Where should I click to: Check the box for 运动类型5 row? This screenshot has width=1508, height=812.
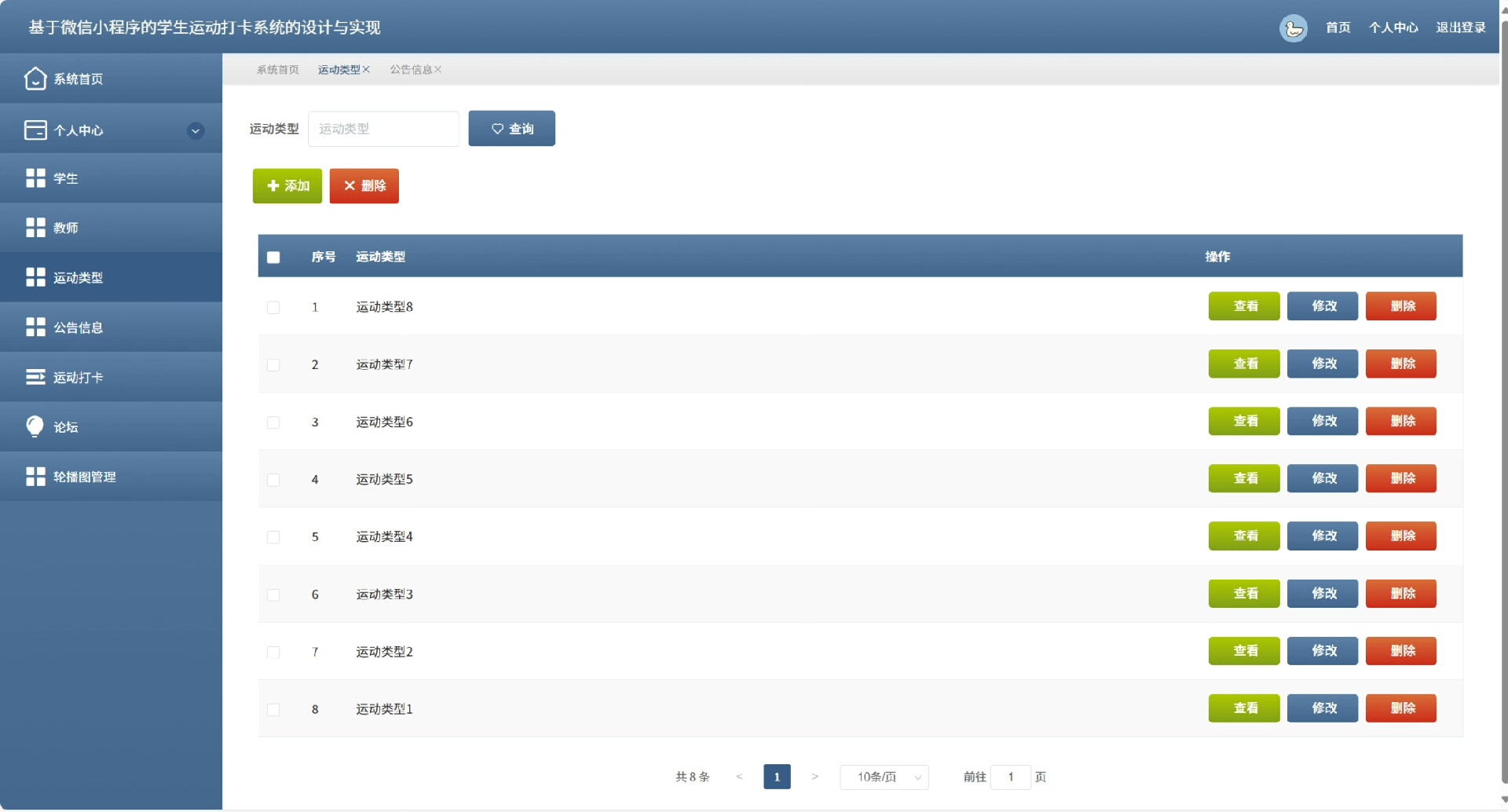click(x=273, y=480)
